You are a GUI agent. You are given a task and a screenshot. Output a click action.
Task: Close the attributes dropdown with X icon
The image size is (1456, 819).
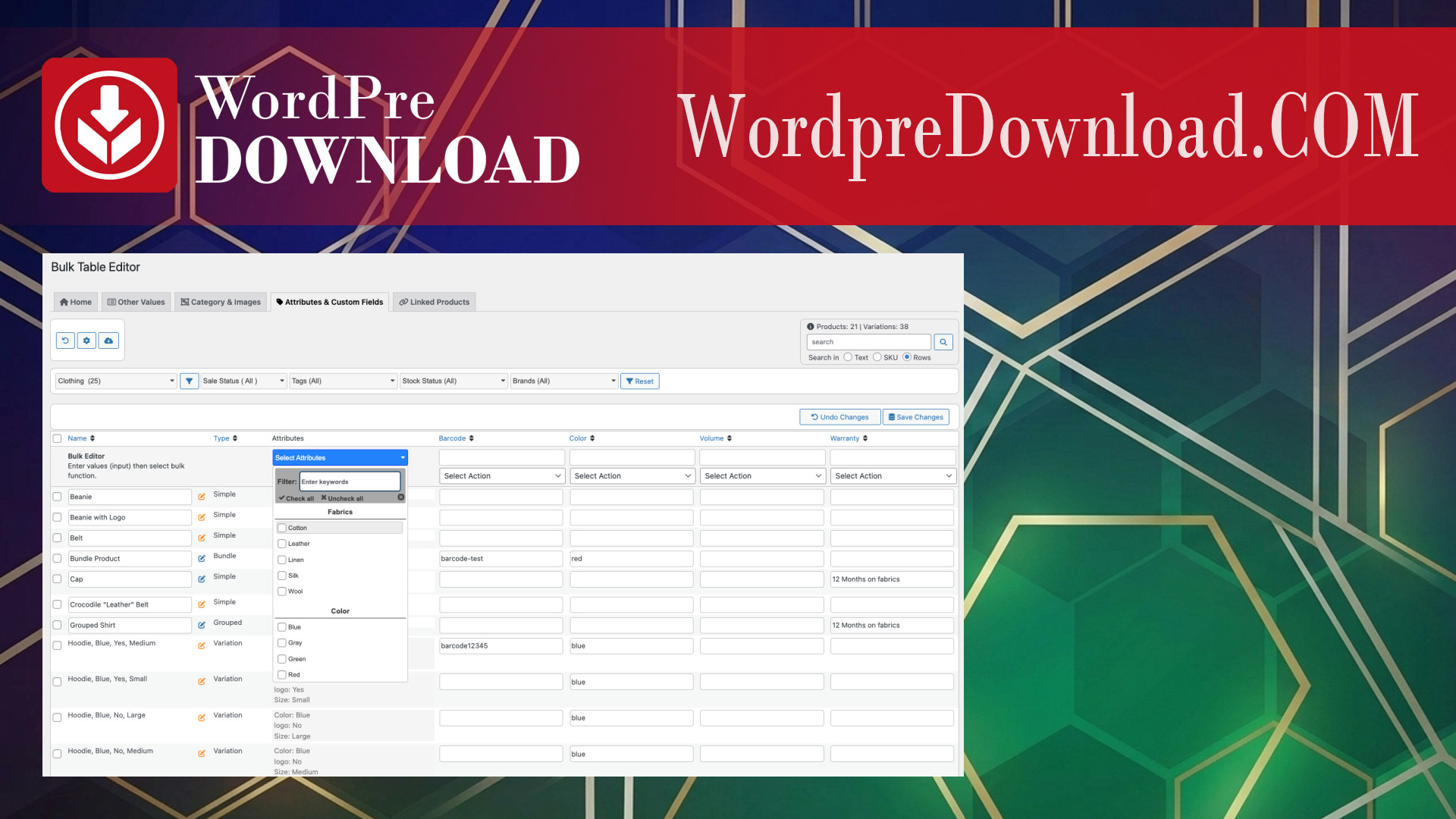[401, 497]
